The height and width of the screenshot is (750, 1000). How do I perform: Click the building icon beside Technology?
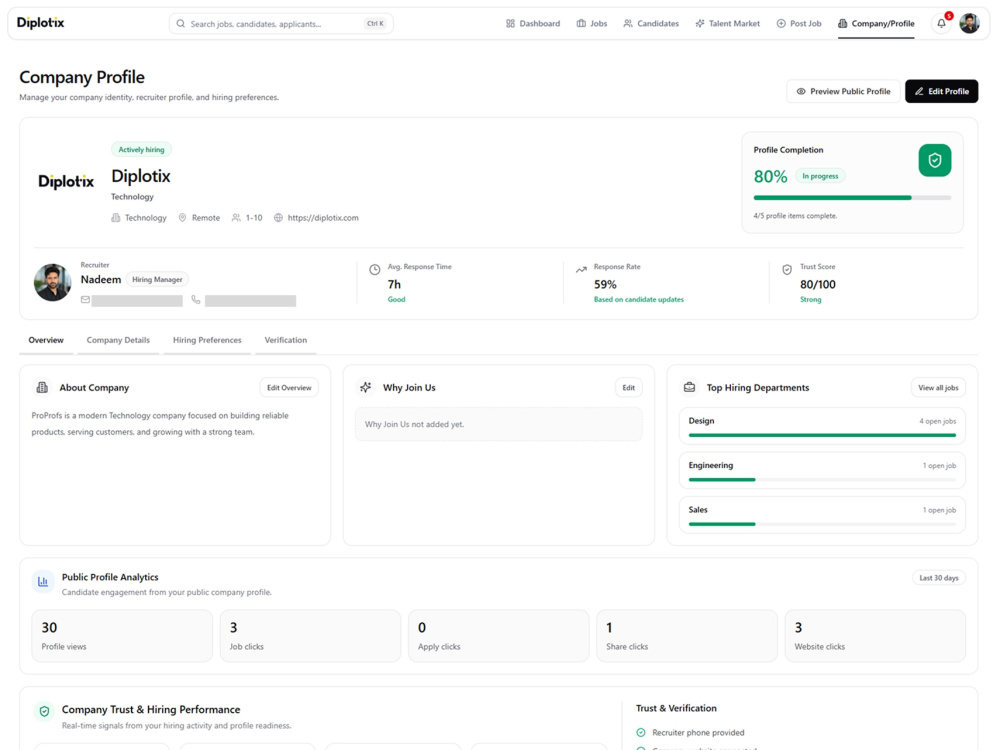coord(115,217)
